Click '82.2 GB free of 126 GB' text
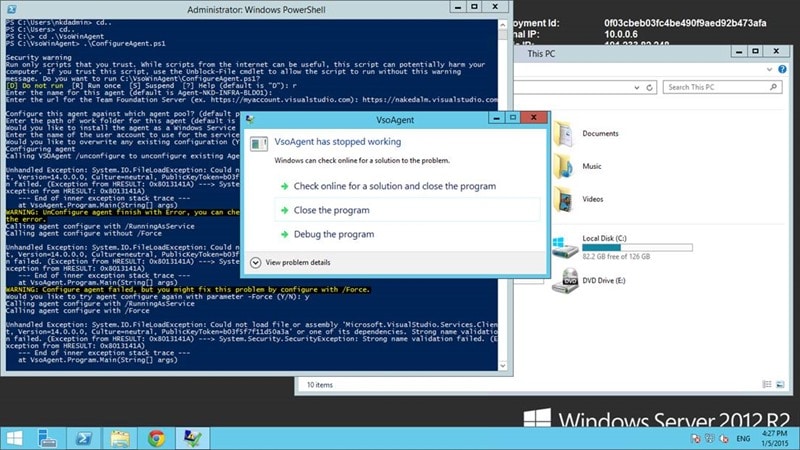Image resolution: width=800 pixels, height=450 pixels. (x=616, y=257)
